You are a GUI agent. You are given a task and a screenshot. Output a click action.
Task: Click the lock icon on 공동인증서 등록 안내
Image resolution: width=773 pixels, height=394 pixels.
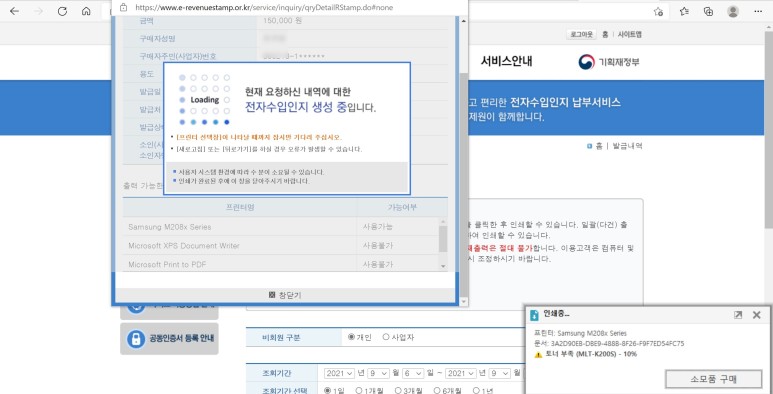136,339
